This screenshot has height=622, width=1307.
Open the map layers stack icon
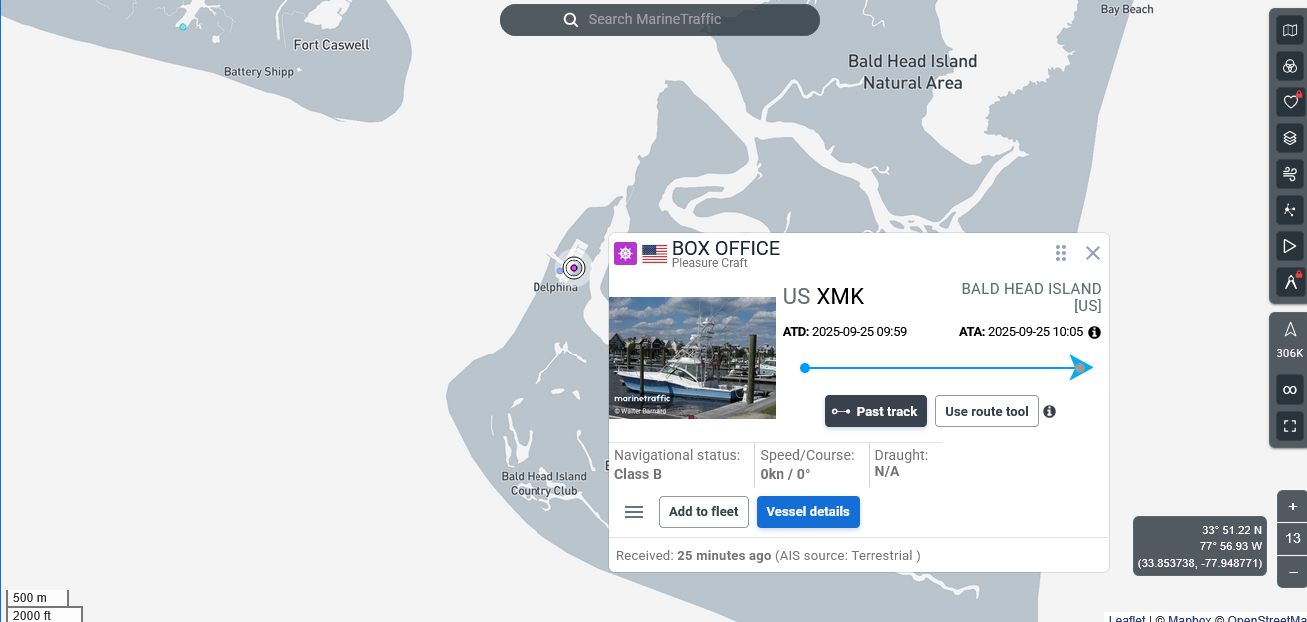pyautogui.click(x=1290, y=138)
